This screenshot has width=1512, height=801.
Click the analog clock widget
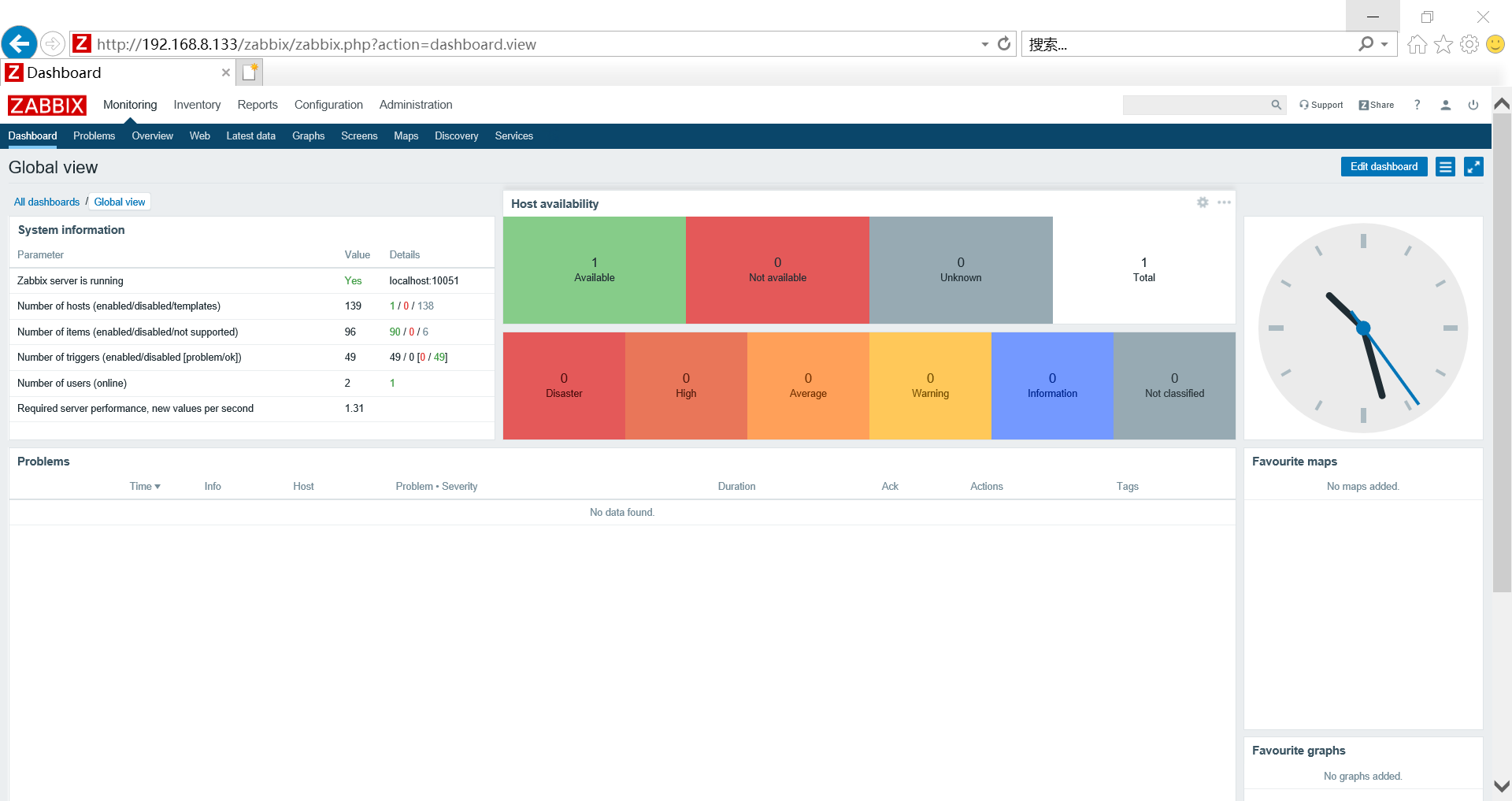(1363, 328)
